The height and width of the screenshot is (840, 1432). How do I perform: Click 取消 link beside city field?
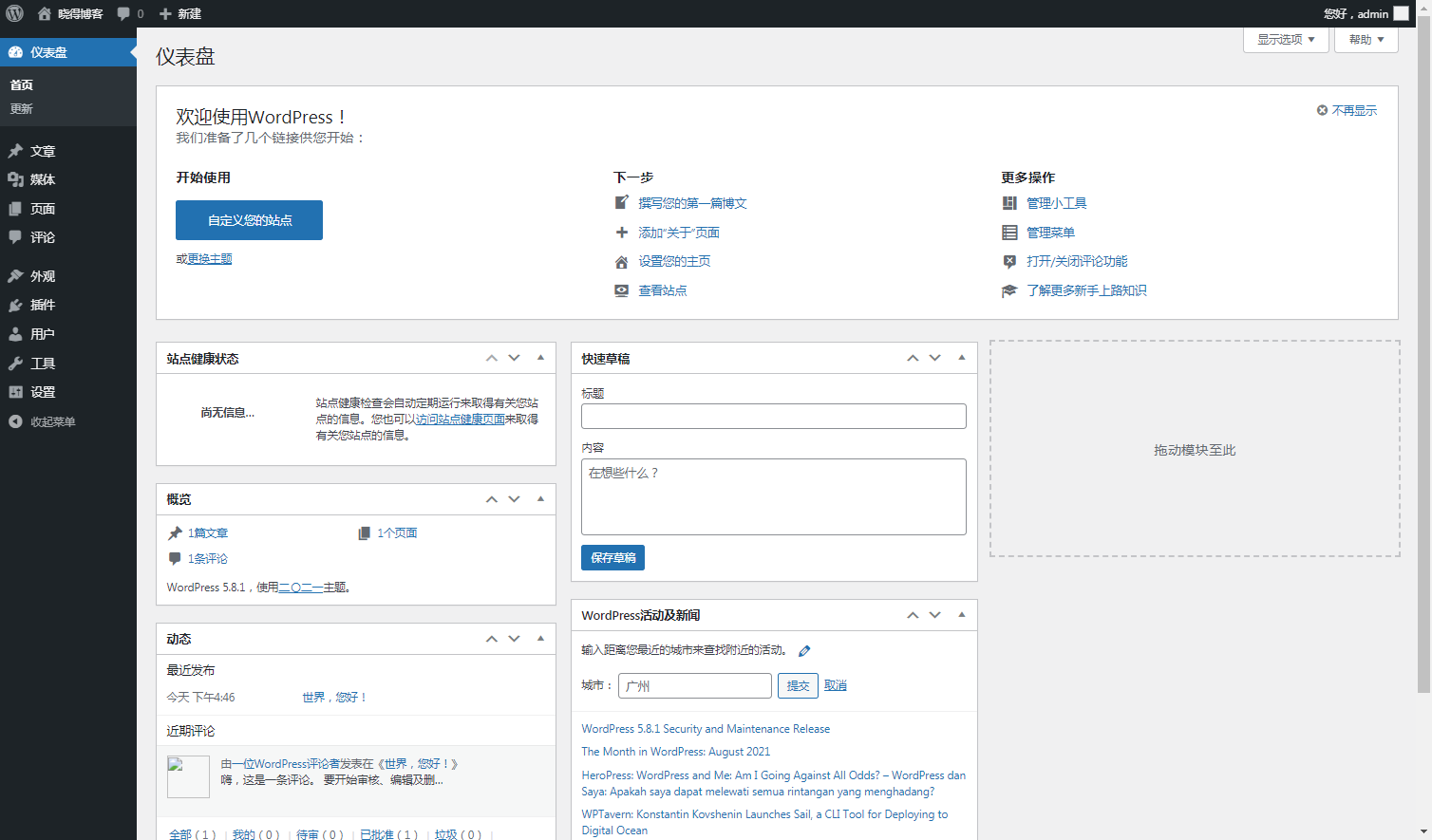(836, 685)
